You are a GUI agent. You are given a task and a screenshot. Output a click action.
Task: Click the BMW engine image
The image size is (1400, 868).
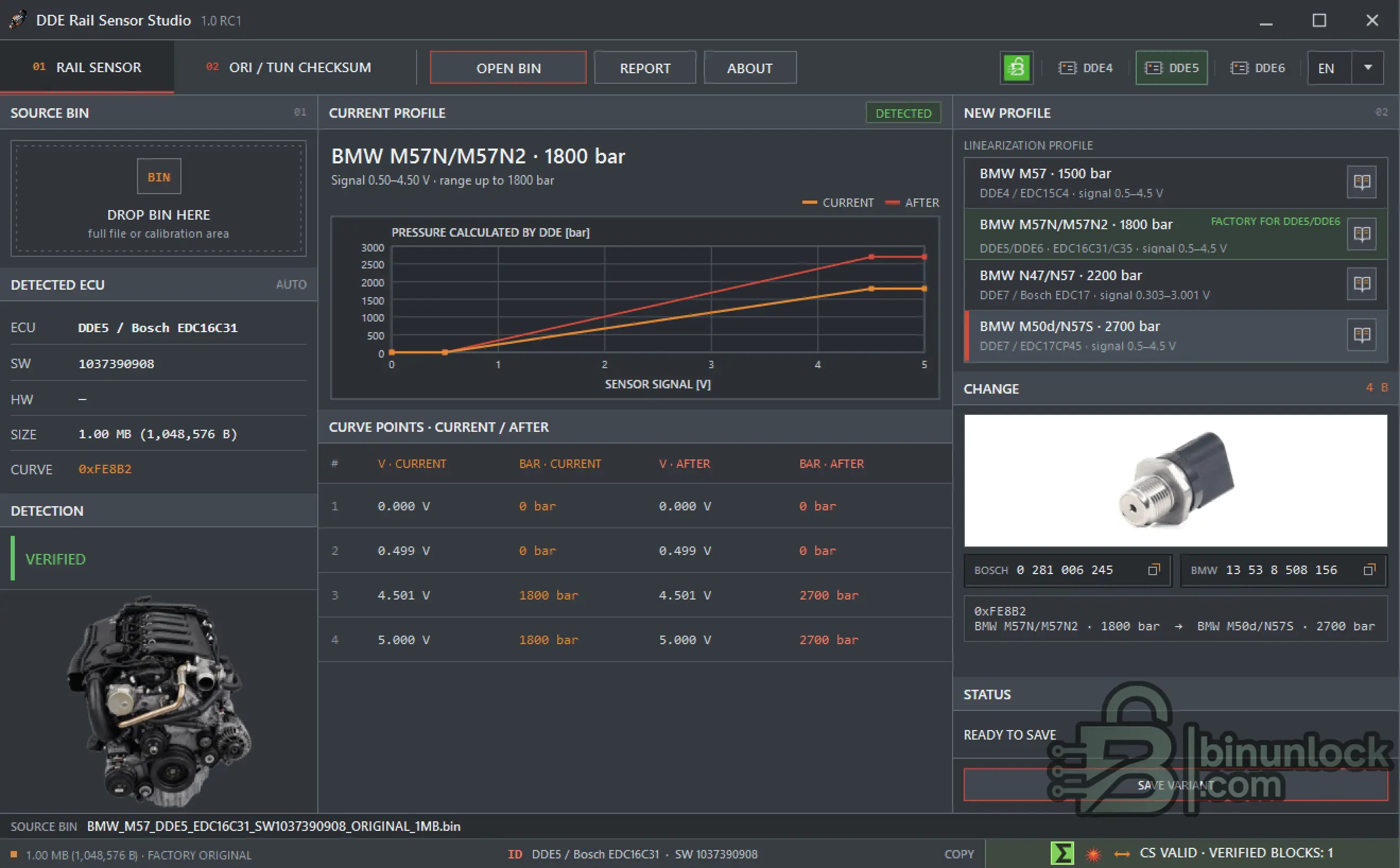pyautogui.click(x=160, y=701)
